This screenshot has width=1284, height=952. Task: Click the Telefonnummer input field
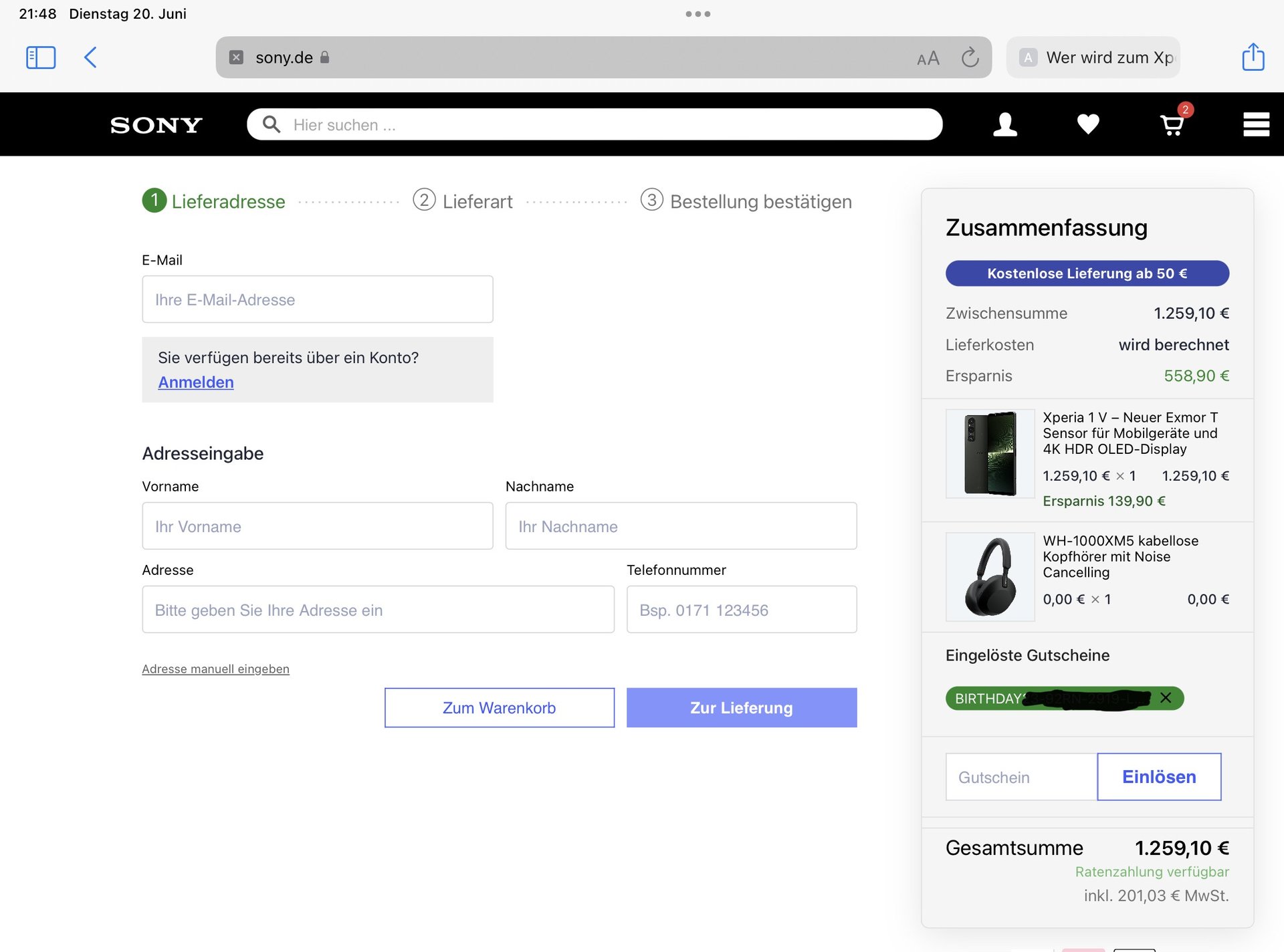742,610
